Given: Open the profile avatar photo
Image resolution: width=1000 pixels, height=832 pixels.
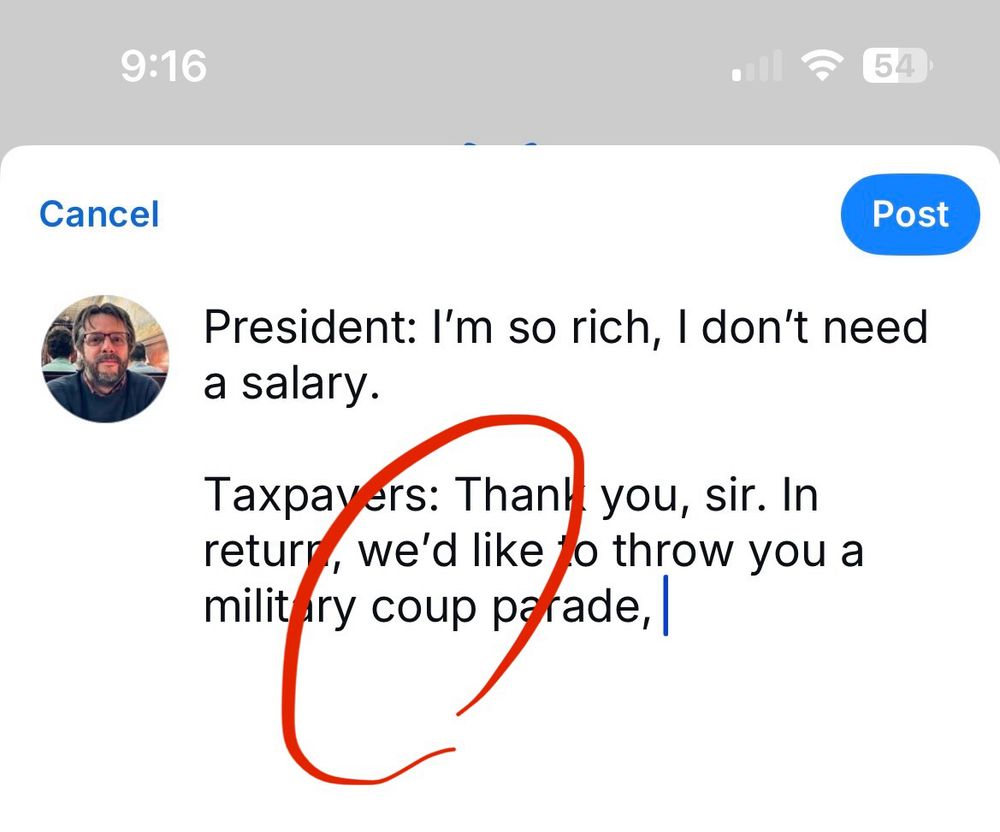Looking at the screenshot, I should coord(105,359).
